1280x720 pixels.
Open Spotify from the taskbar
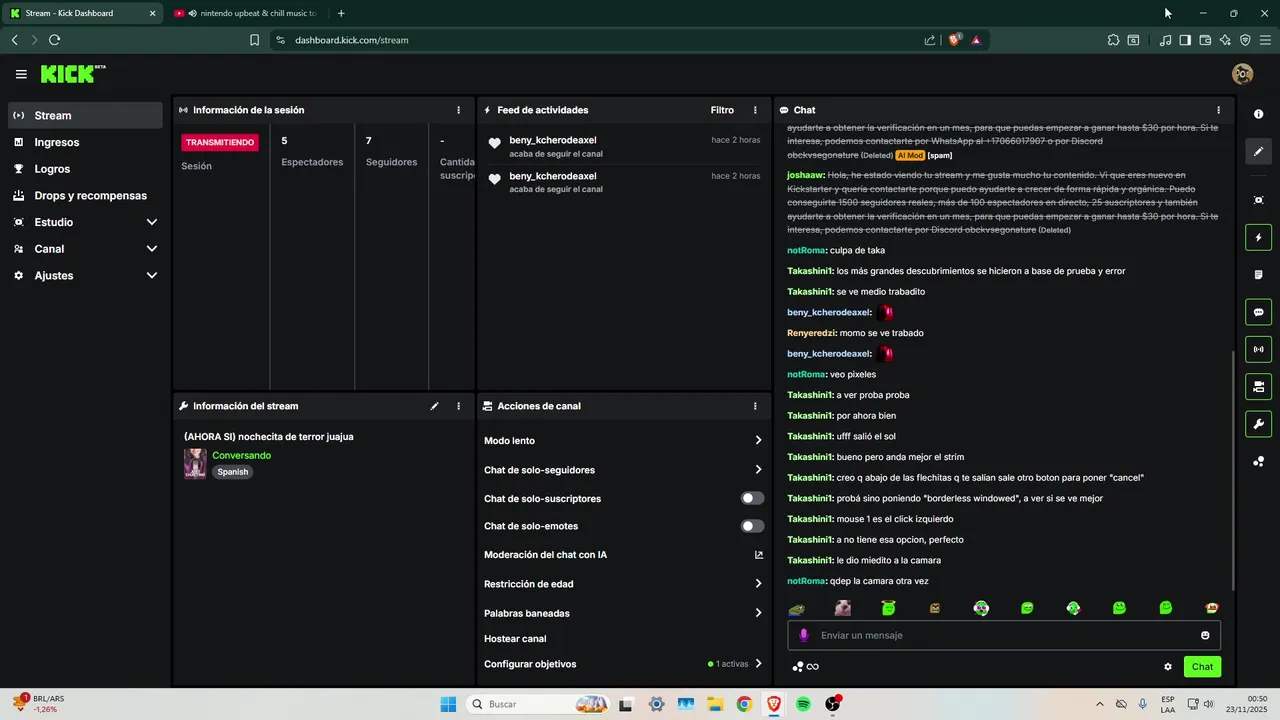pos(803,704)
